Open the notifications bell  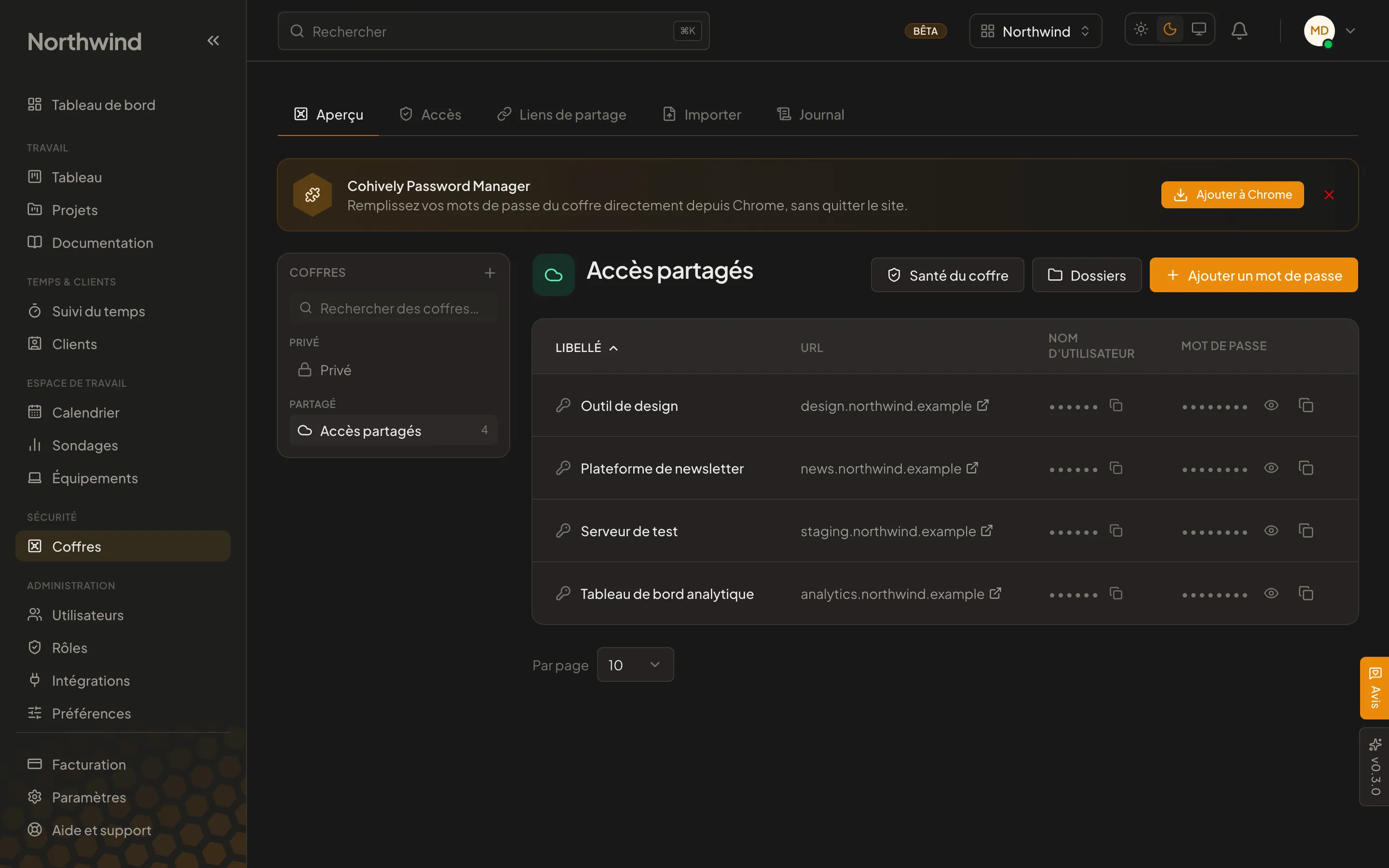(1239, 30)
